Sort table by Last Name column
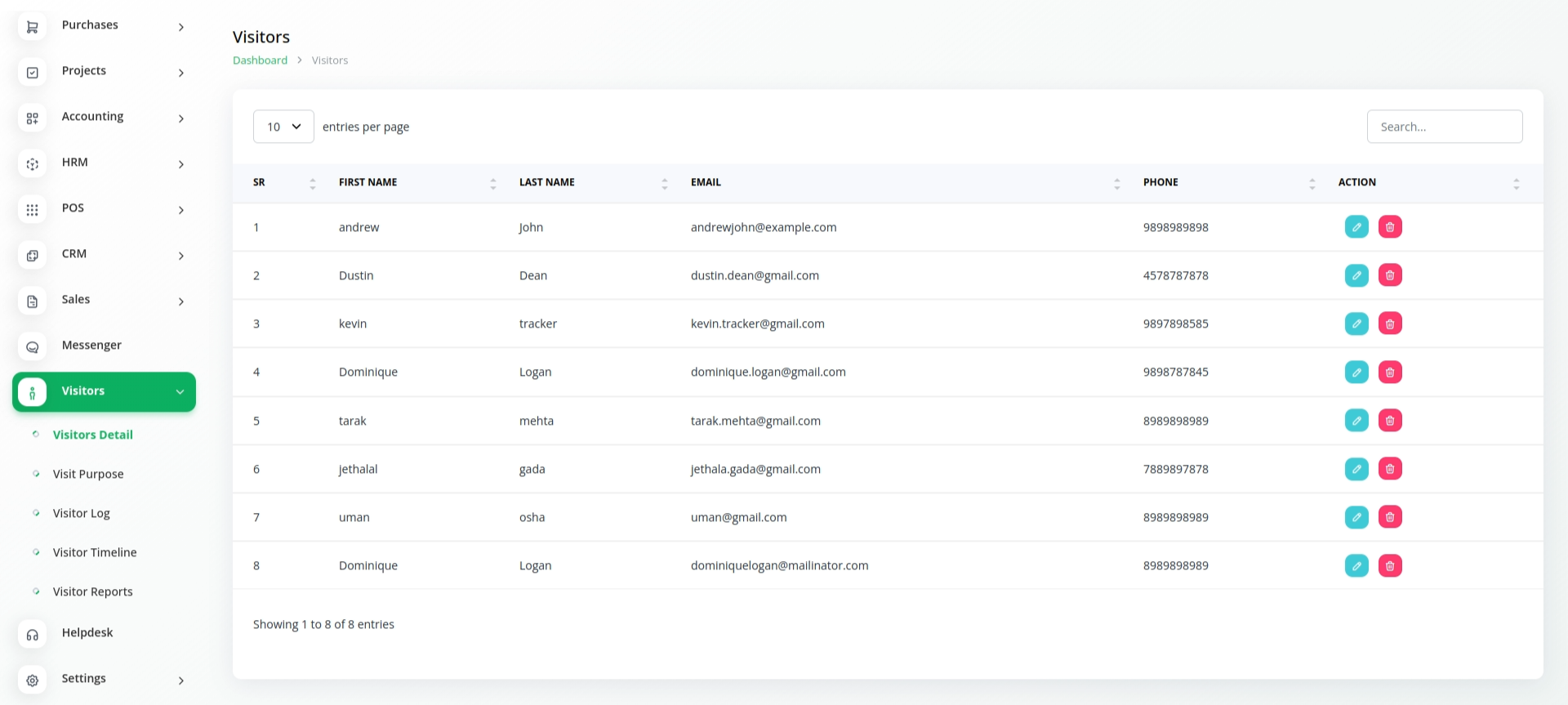 click(x=595, y=183)
